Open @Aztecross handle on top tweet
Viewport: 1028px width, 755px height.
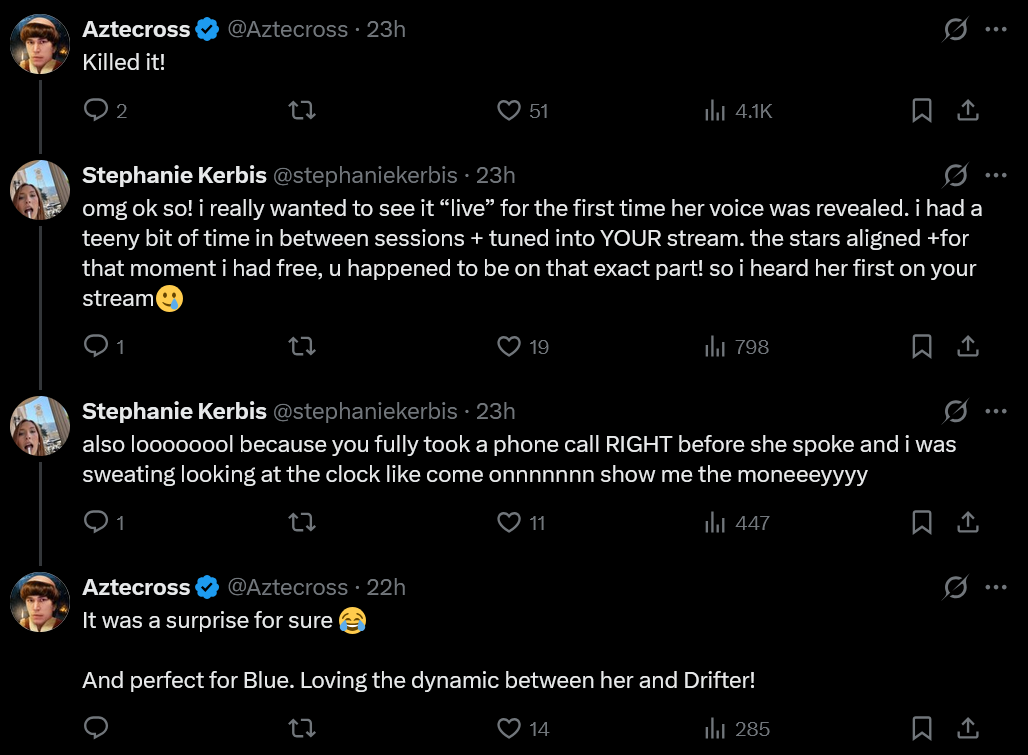[x=288, y=30]
